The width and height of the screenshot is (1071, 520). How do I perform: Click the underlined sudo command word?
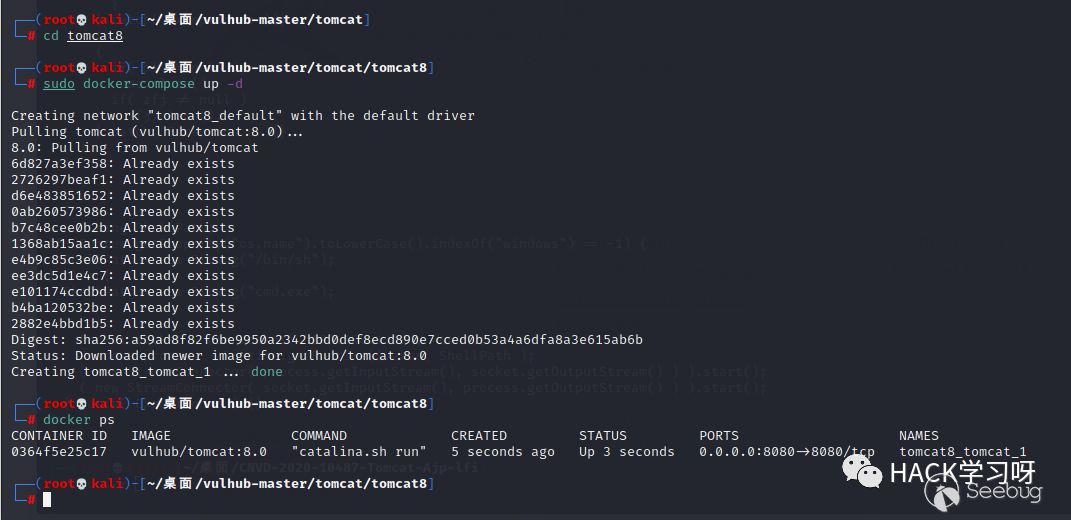pyautogui.click(x=59, y=84)
